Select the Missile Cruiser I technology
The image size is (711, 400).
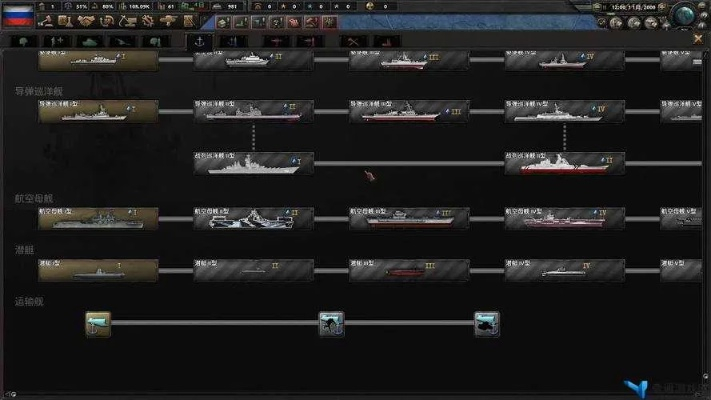(x=98, y=111)
